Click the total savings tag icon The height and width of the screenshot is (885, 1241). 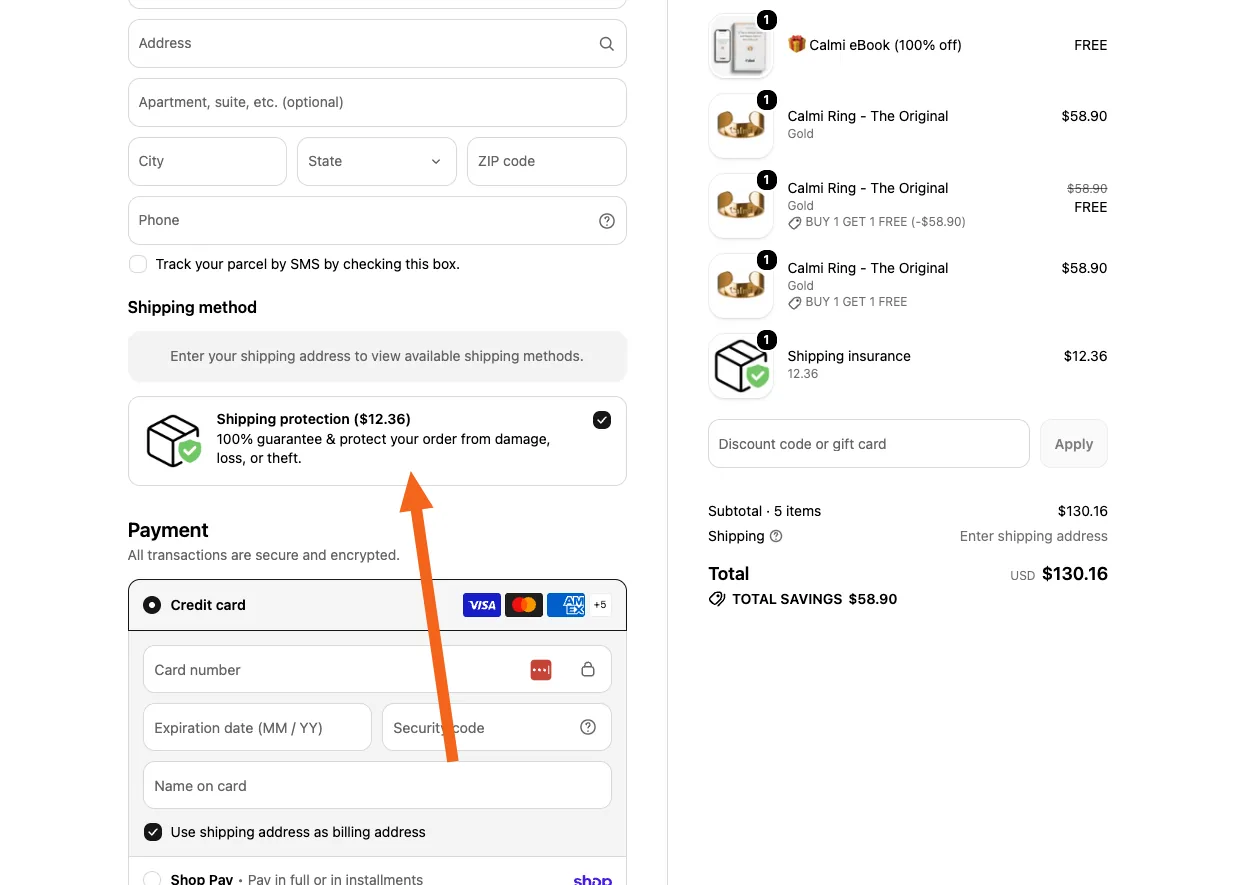coord(716,599)
